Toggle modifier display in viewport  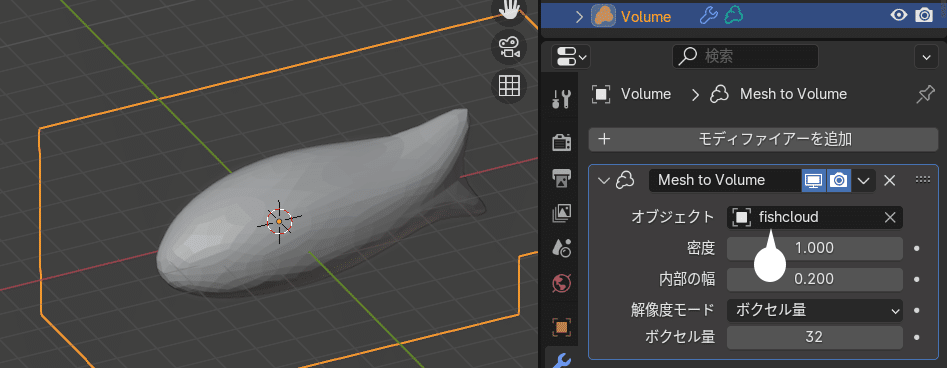tap(814, 180)
